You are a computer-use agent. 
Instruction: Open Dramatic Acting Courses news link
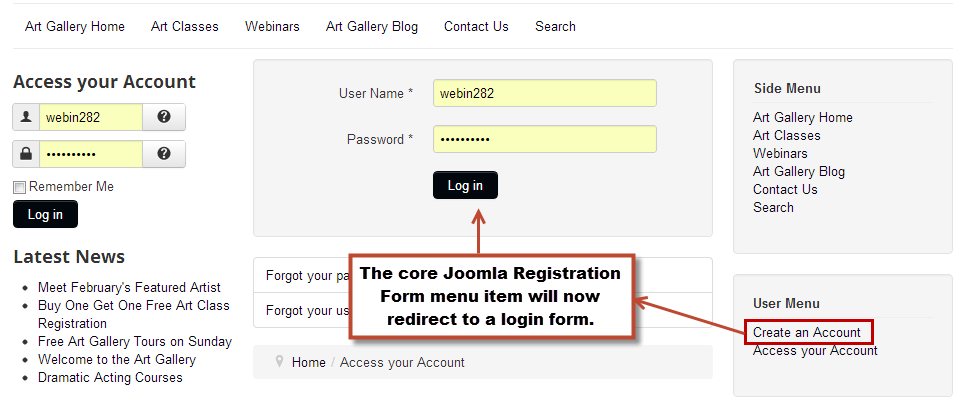(110, 377)
